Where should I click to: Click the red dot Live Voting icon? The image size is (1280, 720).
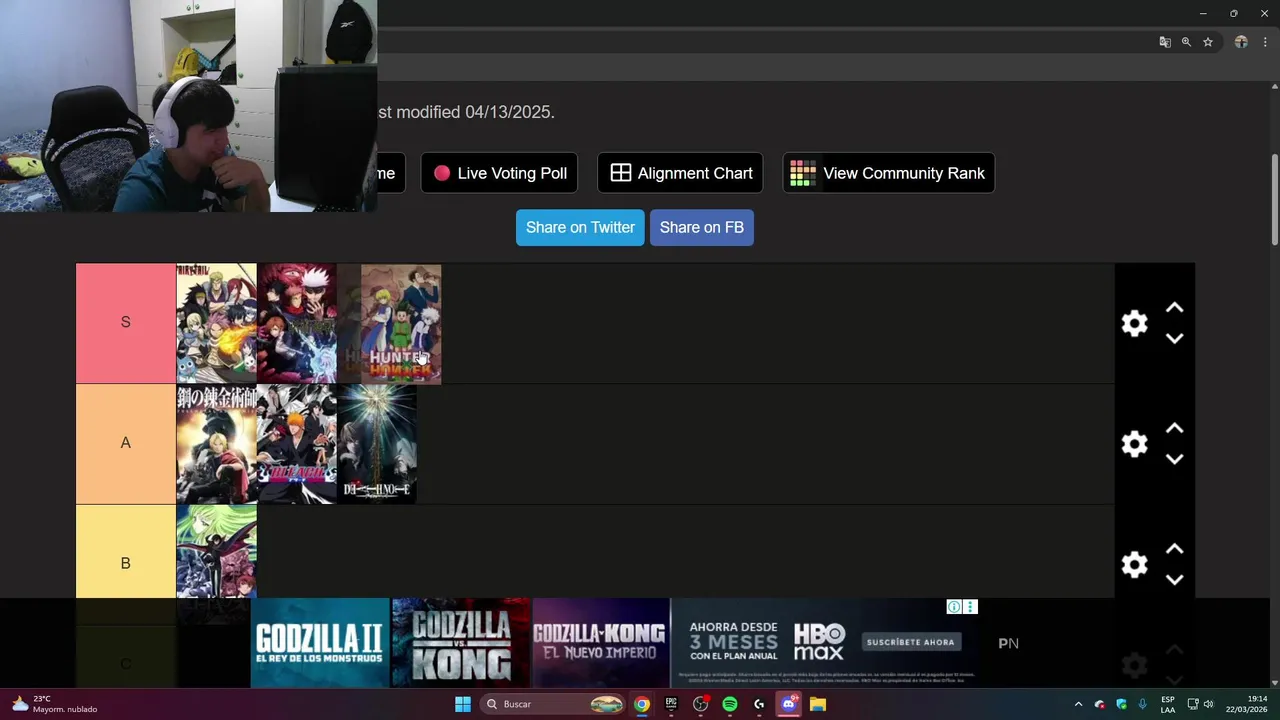point(442,173)
